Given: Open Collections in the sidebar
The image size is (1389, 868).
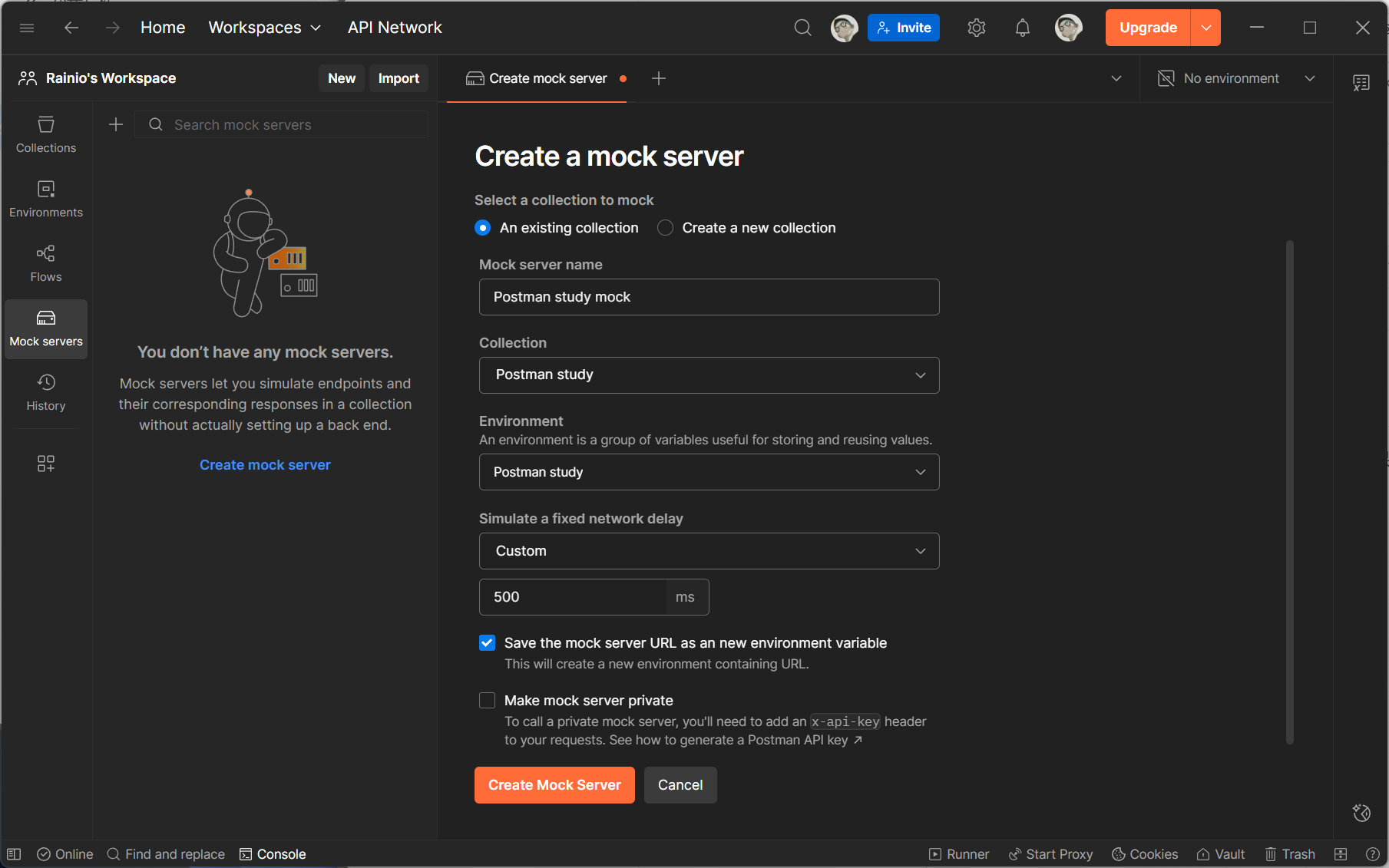Looking at the screenshot, I should coord(46,134).
